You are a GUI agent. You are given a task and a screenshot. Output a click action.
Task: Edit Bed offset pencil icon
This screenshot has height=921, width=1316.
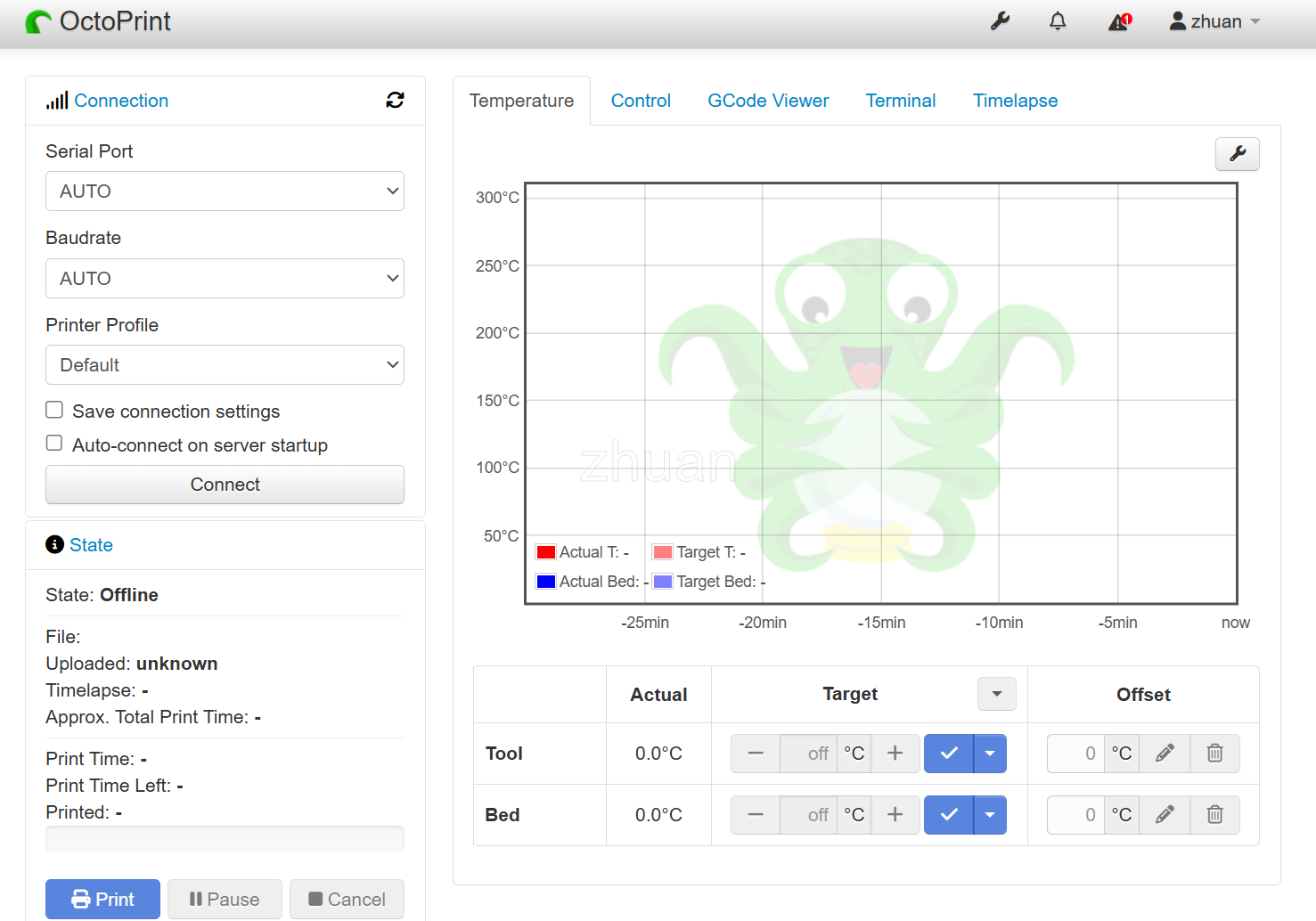coord(1165,815)
